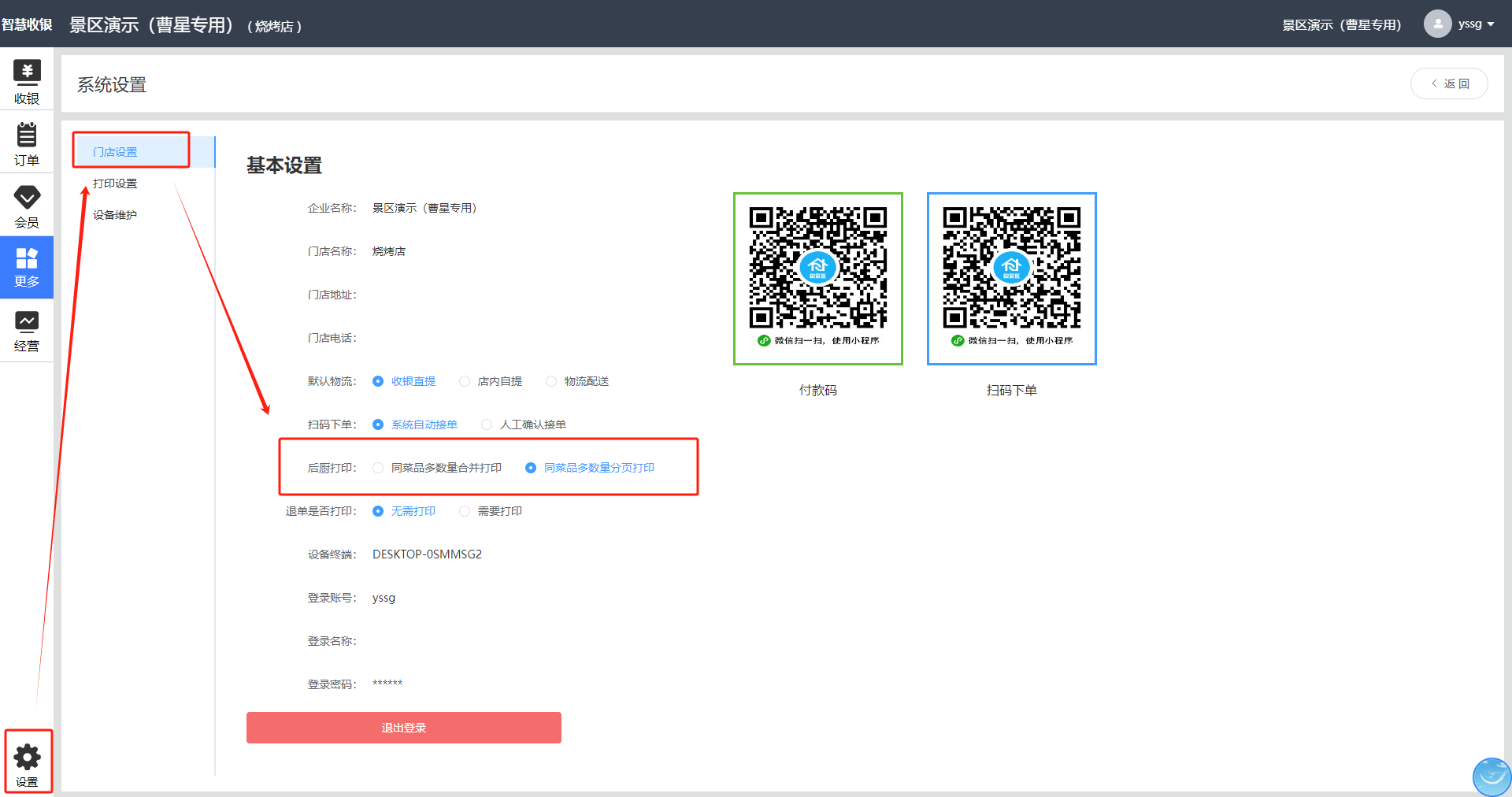The height and width of the screenshot is (797, 1512).
Task: Click the 返回 back button
Action: (x=1449, y=83)
